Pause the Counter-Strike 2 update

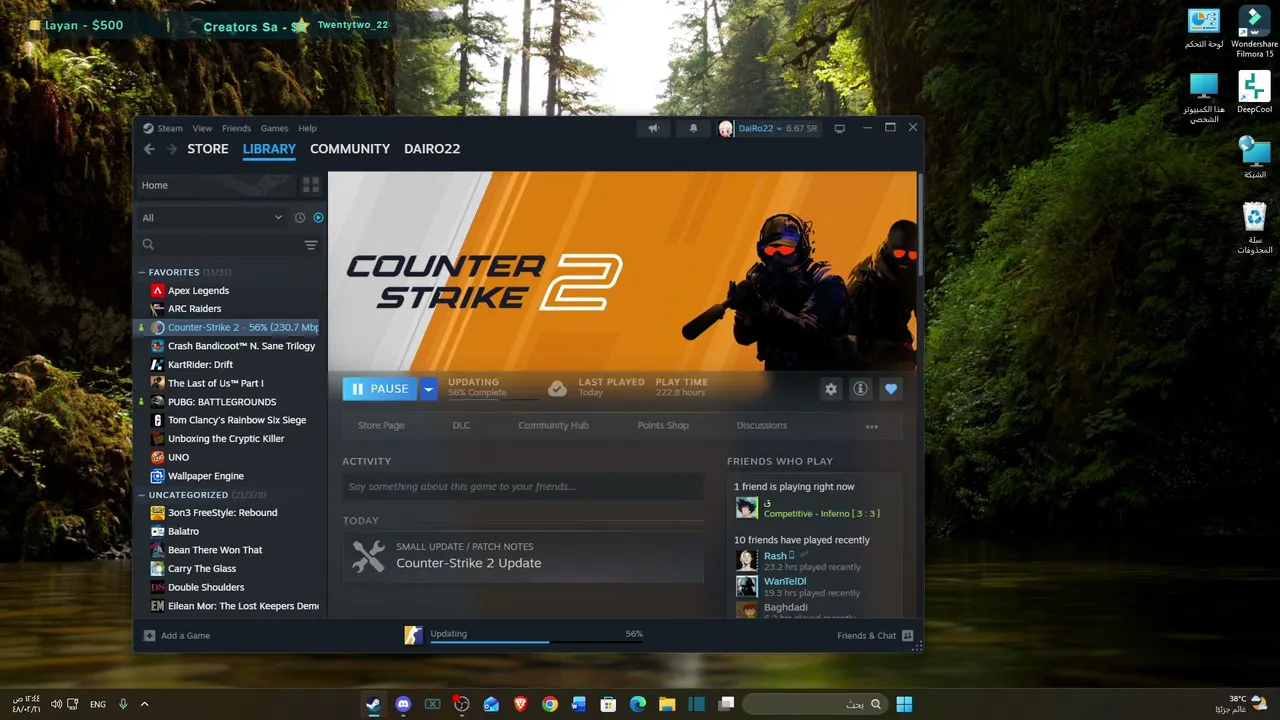(x=380, y=389)
